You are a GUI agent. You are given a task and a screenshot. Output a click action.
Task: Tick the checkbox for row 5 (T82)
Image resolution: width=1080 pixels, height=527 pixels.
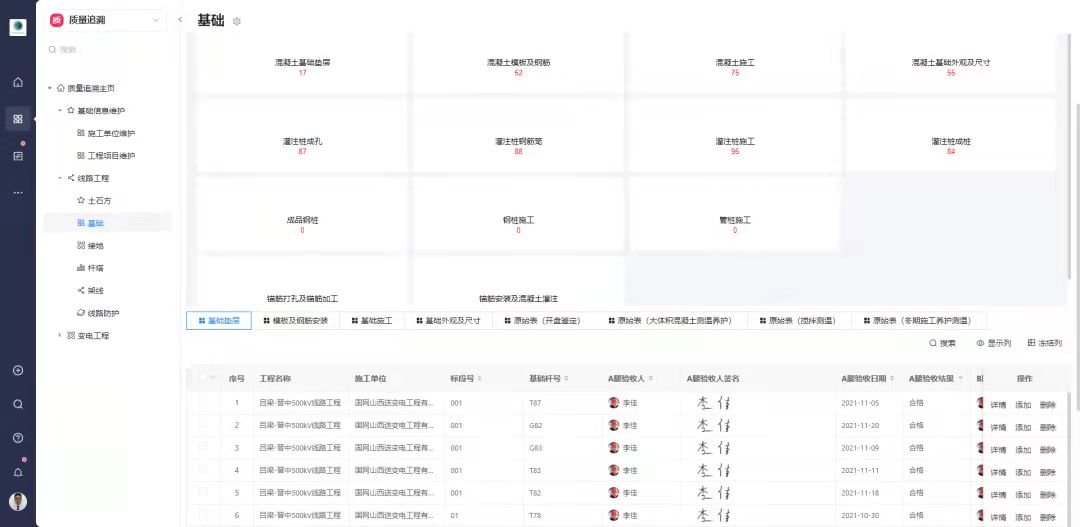pos(202,492)
